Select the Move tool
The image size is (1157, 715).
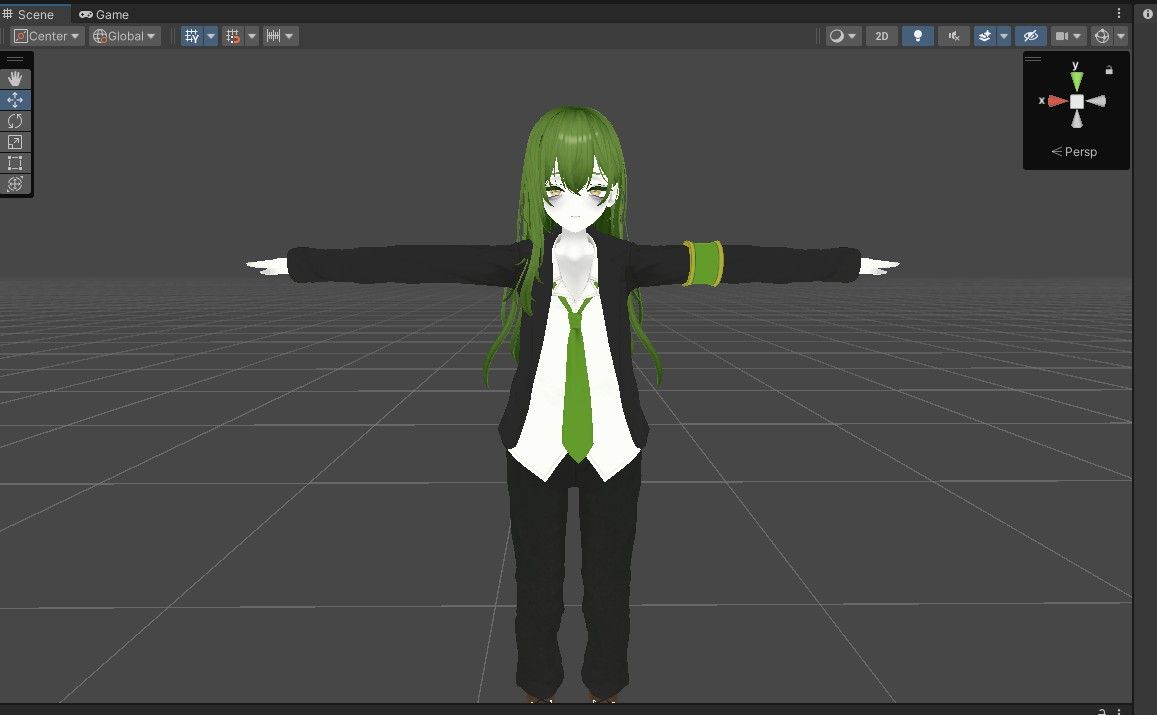15,100
